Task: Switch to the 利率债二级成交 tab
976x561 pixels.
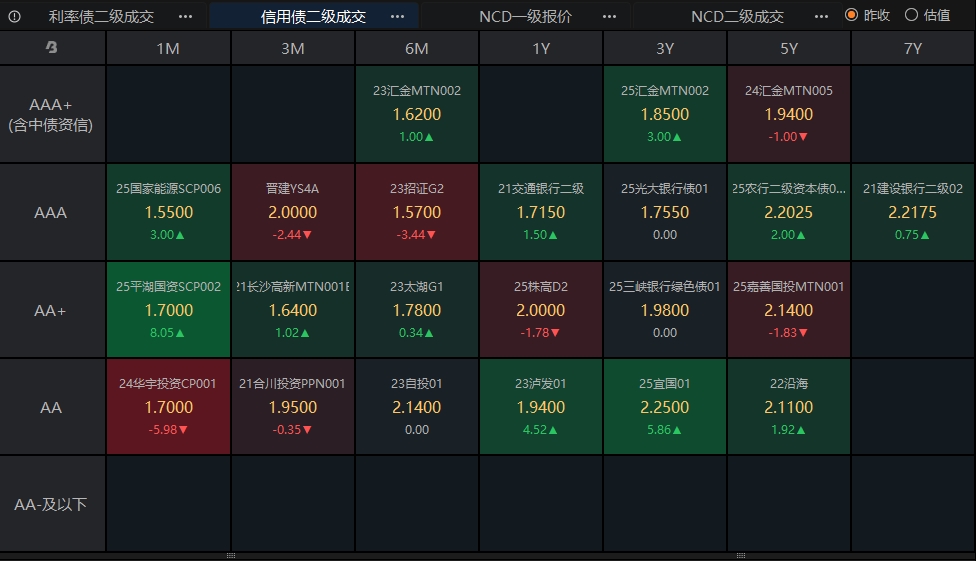Action: [101, 16]
